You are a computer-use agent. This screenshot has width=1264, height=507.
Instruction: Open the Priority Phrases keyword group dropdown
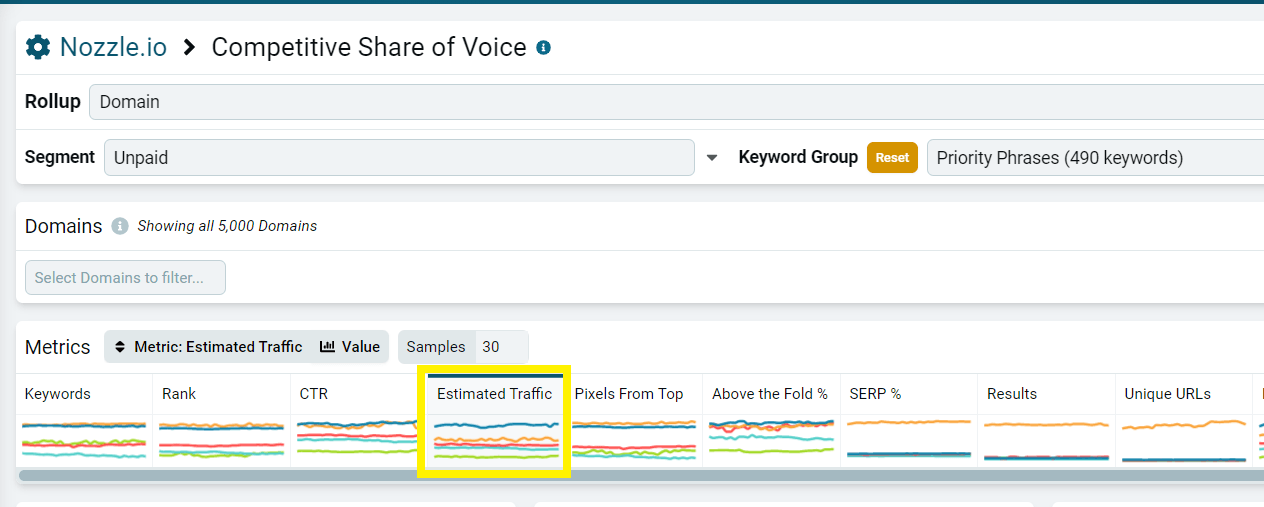[x=1095, y=157]
